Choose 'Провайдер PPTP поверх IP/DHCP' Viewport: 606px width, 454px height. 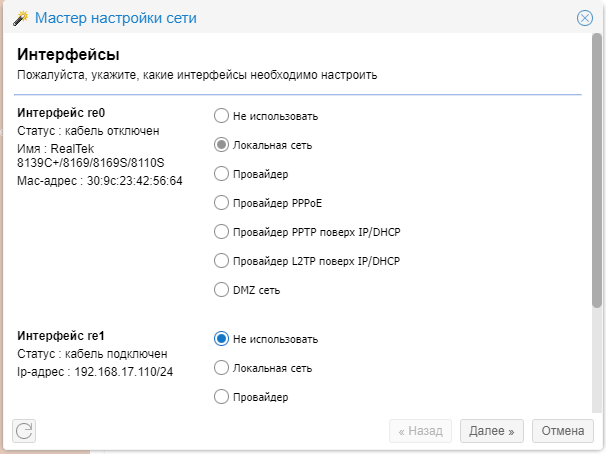click(222, 232)
